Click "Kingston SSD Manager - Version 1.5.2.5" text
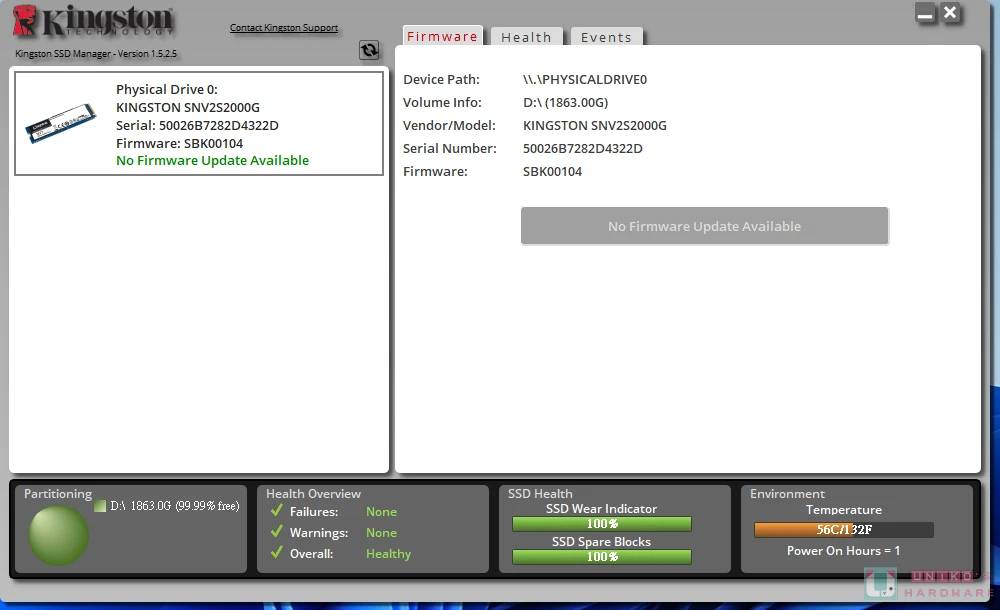Image resolution: width=1000 pixels, height=610 pixels. 96,54
